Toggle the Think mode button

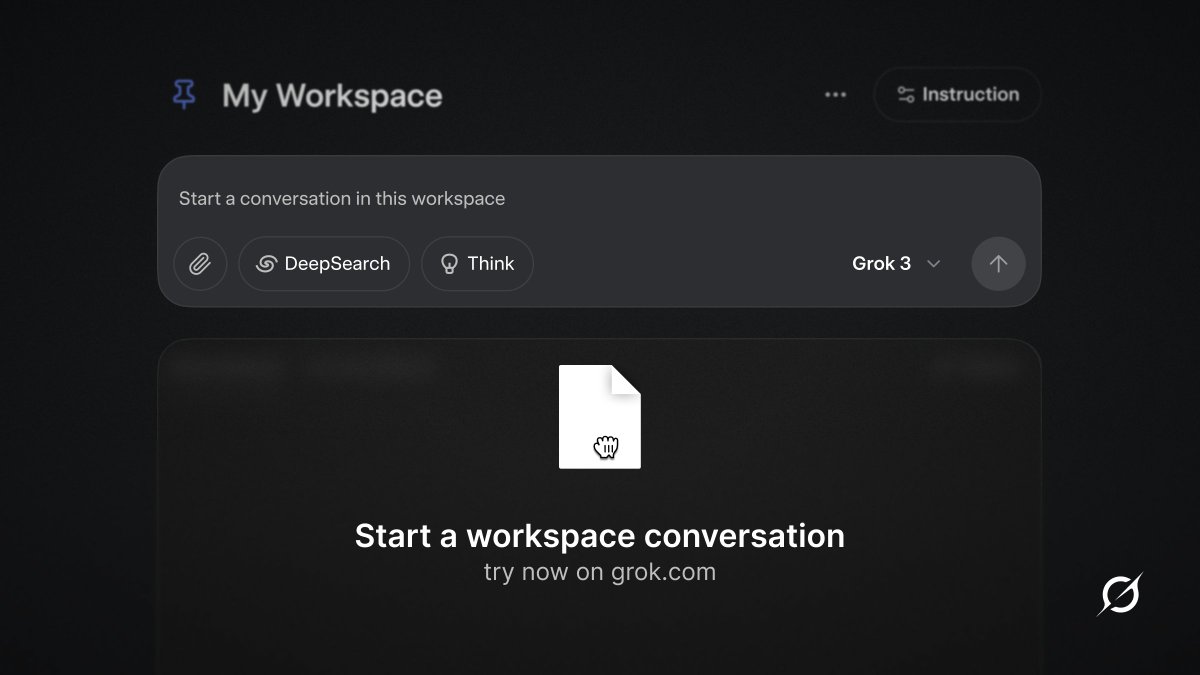point(477,264)
